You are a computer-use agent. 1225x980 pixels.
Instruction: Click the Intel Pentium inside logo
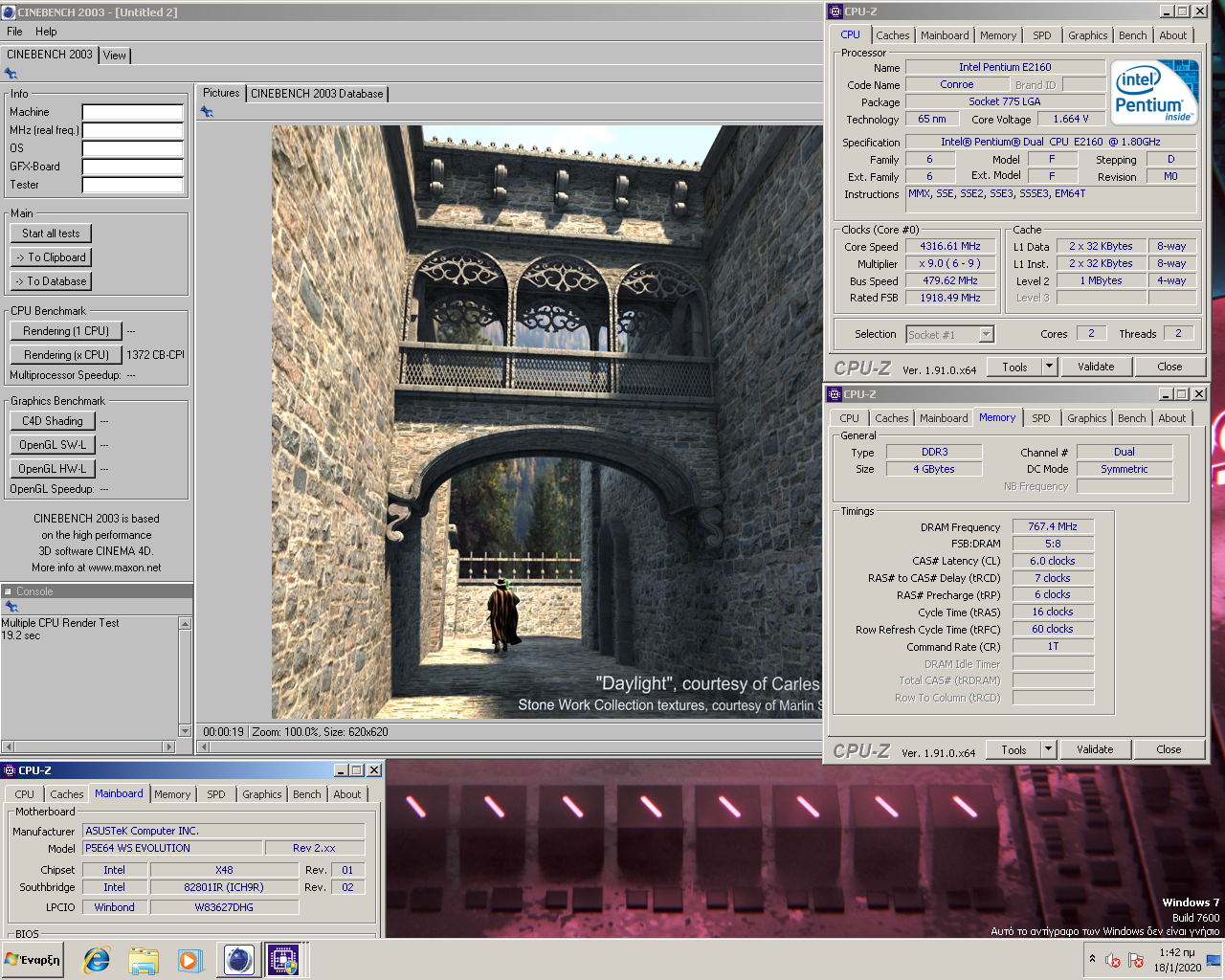(x=1155, y=92)
